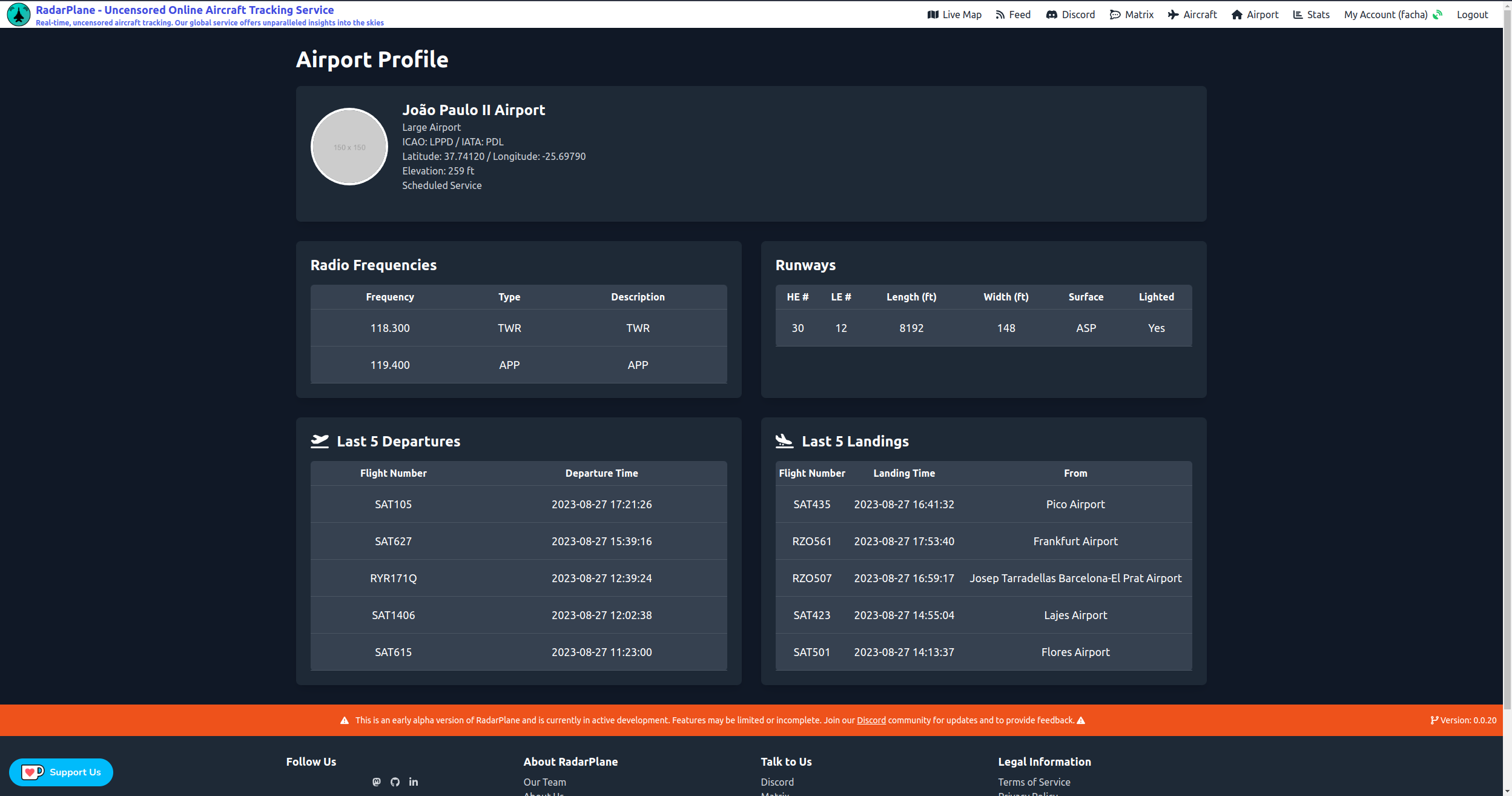Viewport: 1512px width, 796px height.
Task: Click the João Paulo II Airport heading
Action: tap(474, 110)
